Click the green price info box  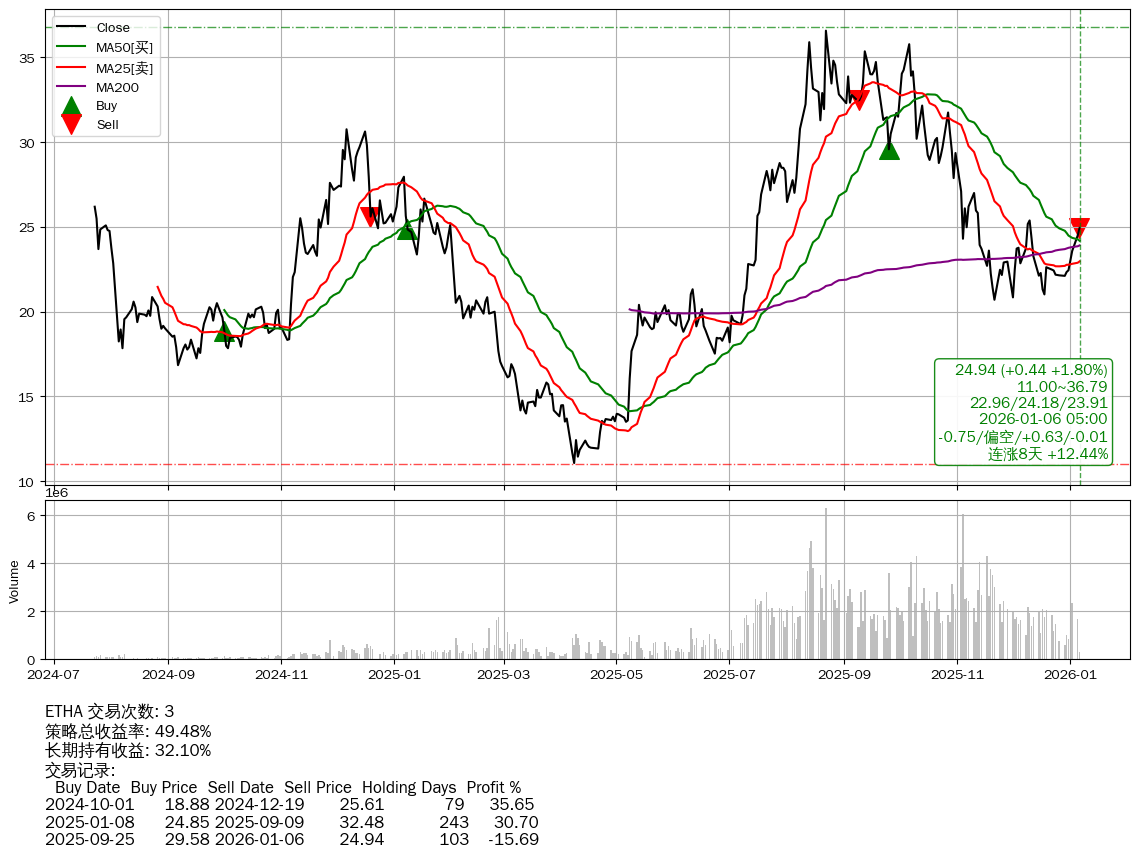pyautogui.click(x=1022, y=412)
